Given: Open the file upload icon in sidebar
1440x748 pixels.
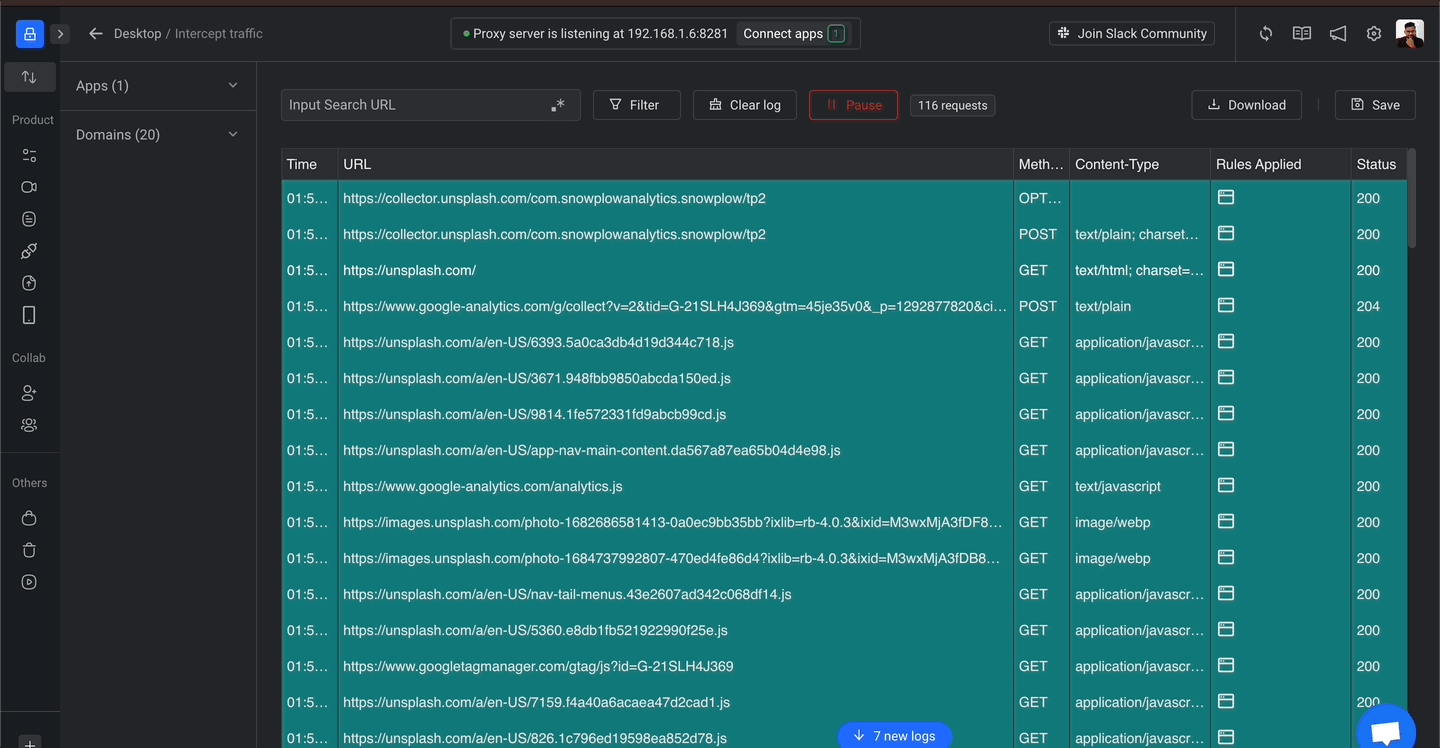Looking at the screenshot, I should coord(29,283).
